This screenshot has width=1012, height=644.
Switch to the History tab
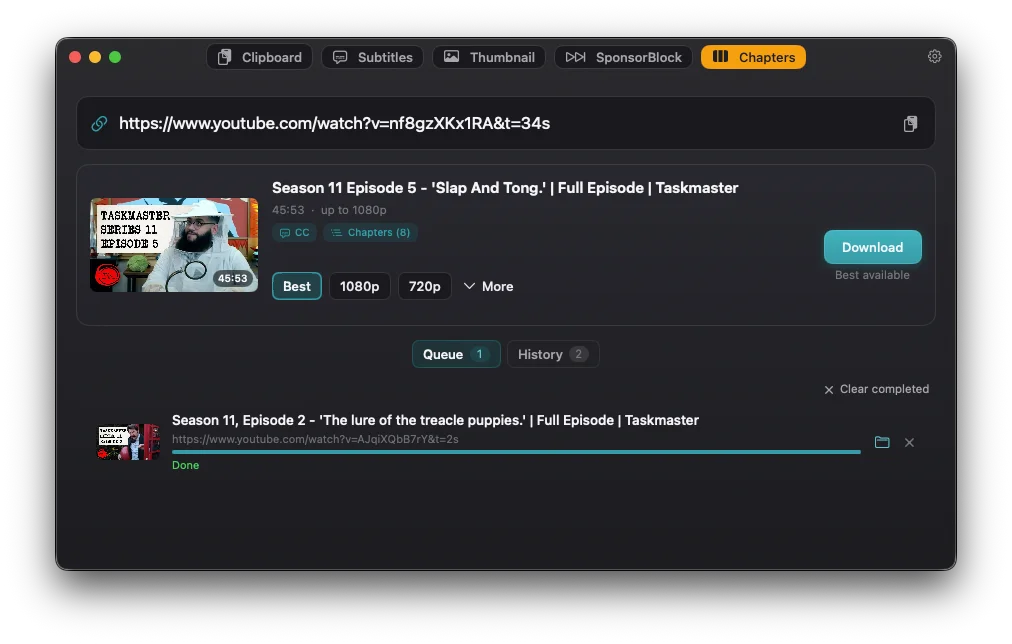tap(553, 354)
